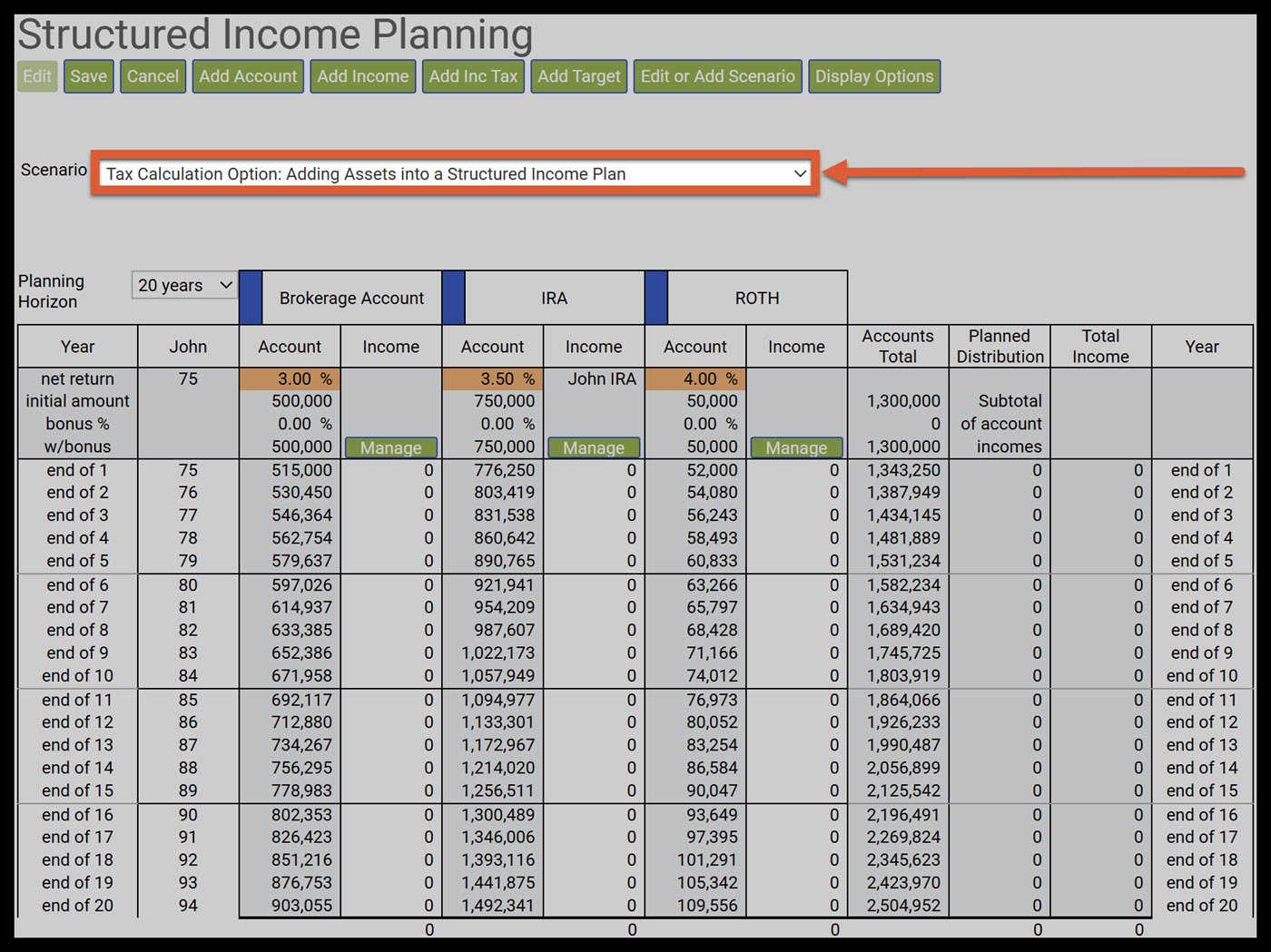Viewport: 1271px width, 952px height.
Task: Edit Brokerage net return 3.00 % field
Action: coord(291,378)
